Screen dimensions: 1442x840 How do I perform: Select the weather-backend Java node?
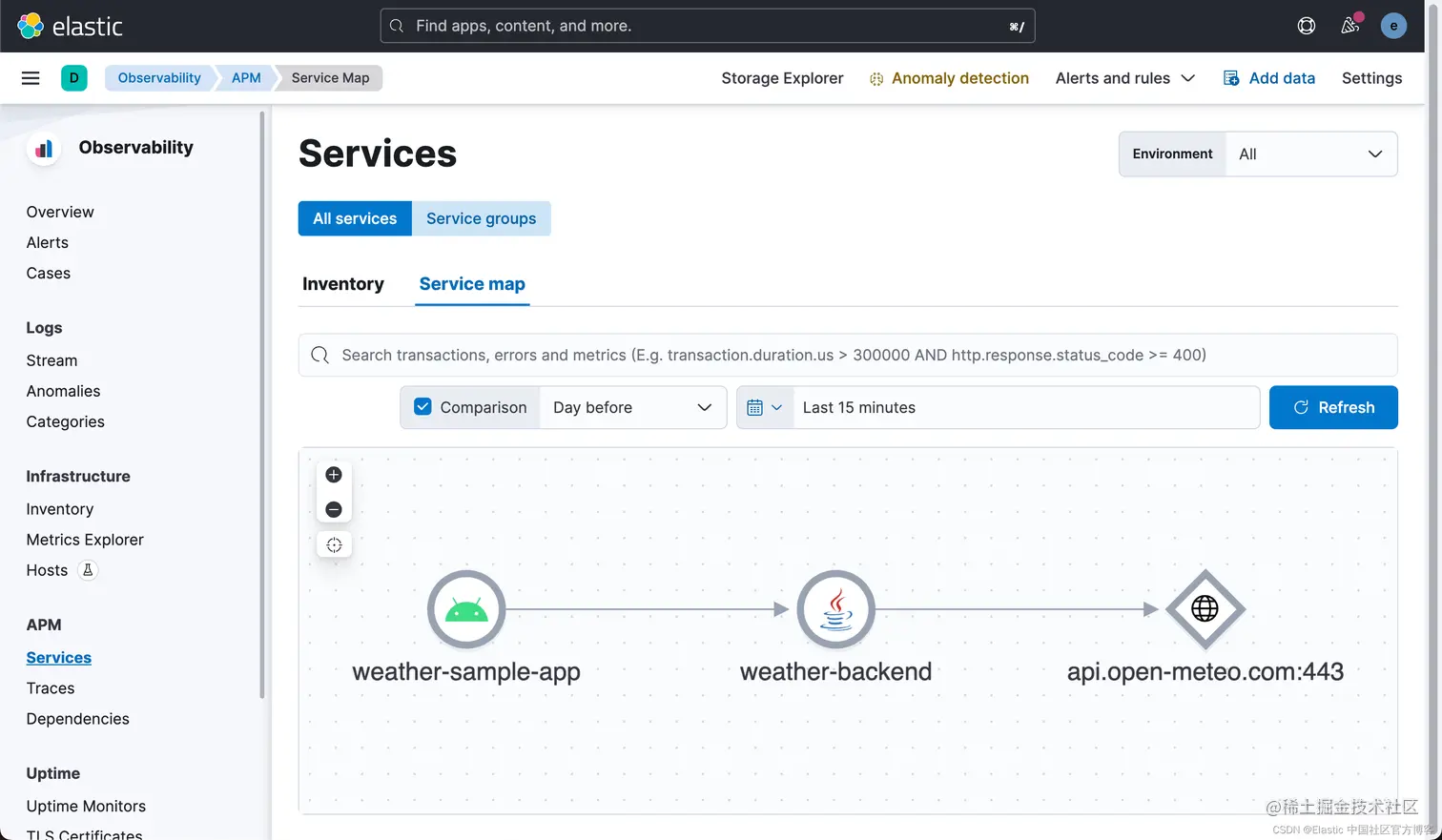coord(836,609)
